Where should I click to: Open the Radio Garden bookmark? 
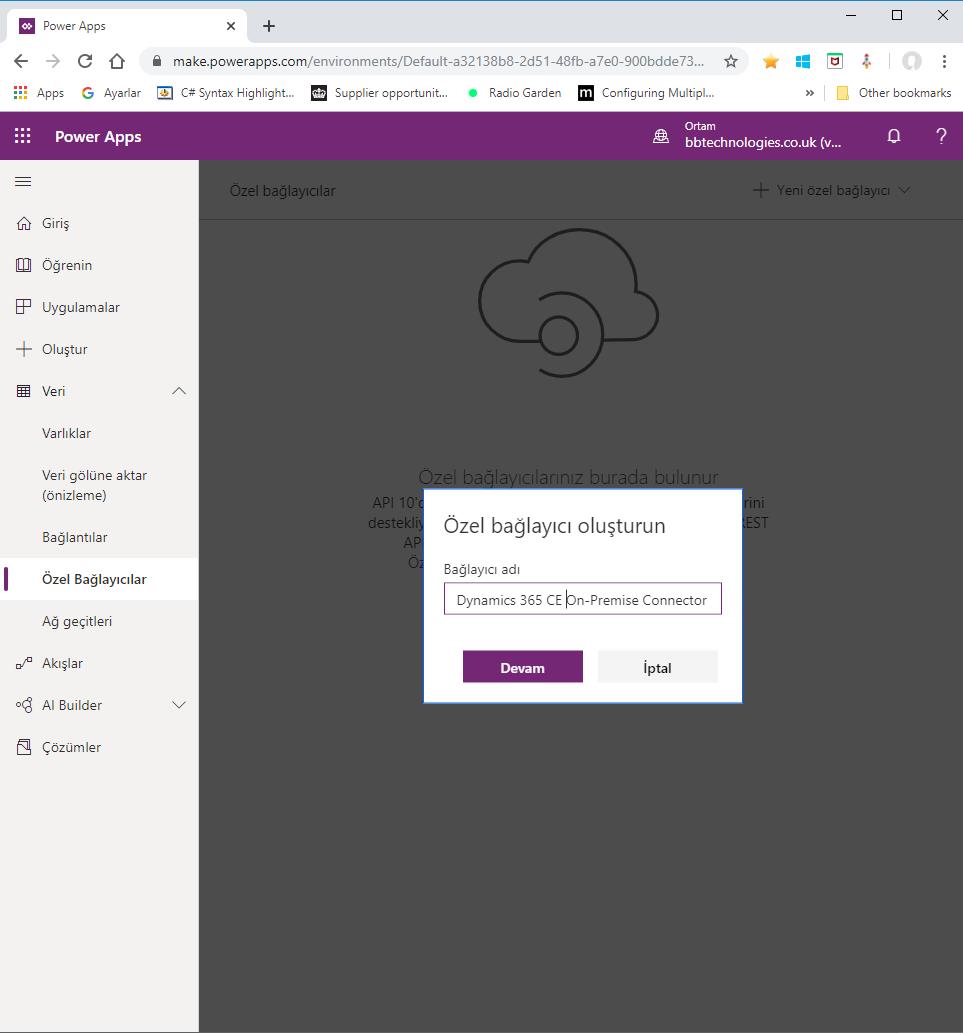[514, 93]
